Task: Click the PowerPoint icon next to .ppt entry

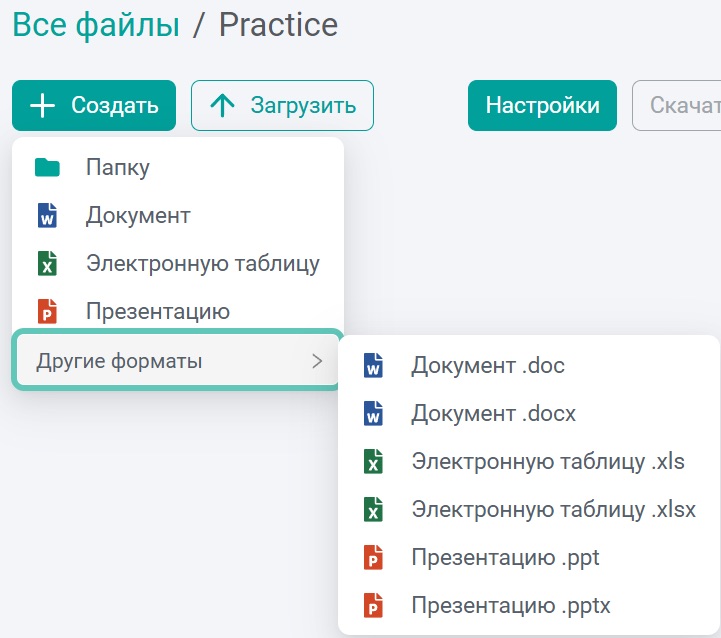Action: [x=373, y=558]
